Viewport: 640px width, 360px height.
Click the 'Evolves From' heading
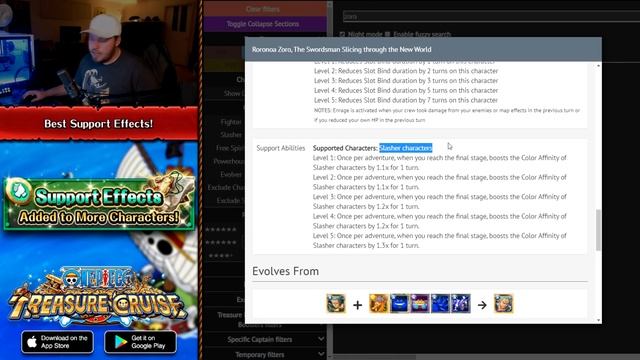[x=285, y=271]
